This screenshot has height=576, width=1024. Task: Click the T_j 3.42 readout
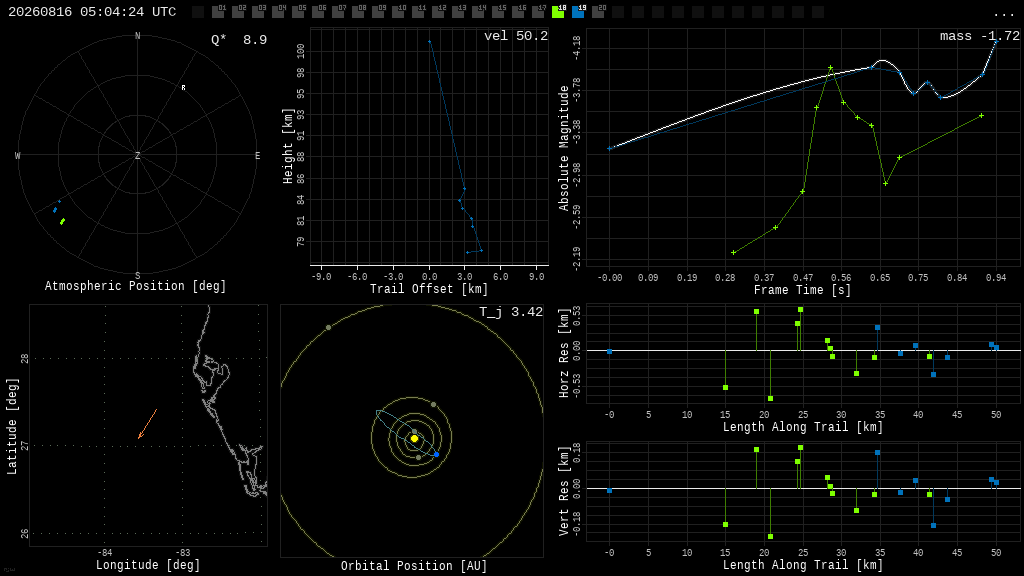point(511,312)
